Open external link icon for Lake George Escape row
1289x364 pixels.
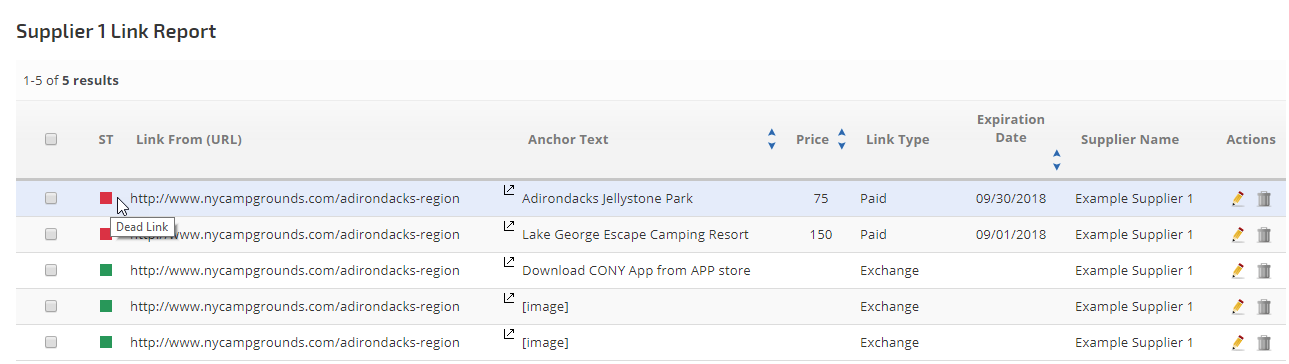pyautogui.click(x=508, y=226)
